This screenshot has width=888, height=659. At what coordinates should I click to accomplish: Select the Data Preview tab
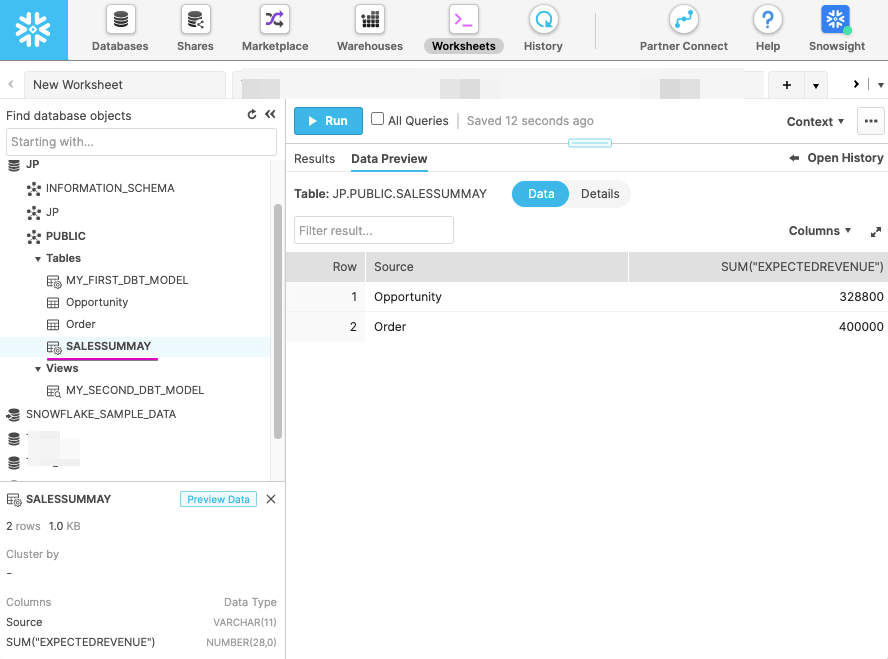point(389,159)
